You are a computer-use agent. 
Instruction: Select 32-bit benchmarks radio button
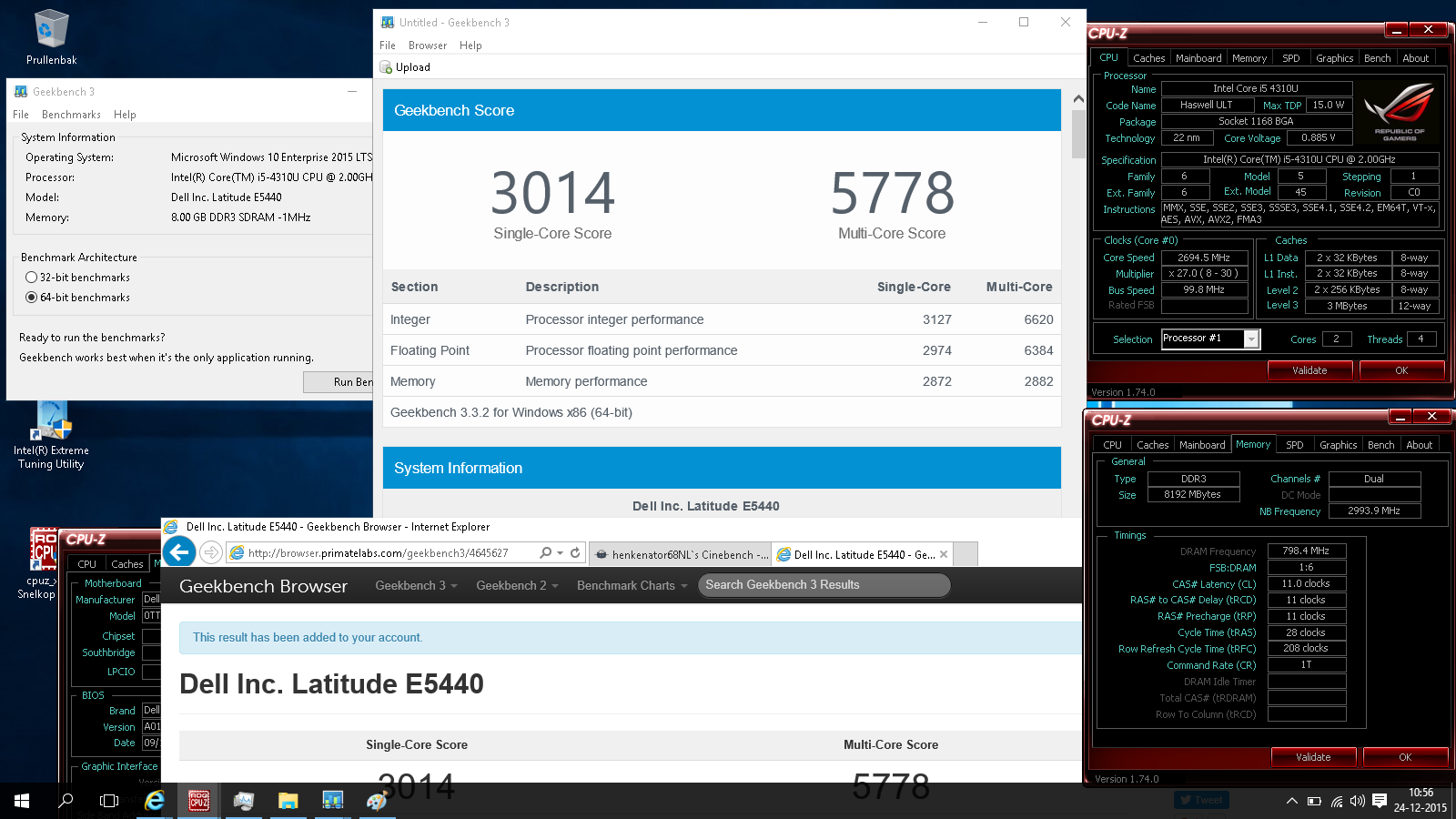32,278
